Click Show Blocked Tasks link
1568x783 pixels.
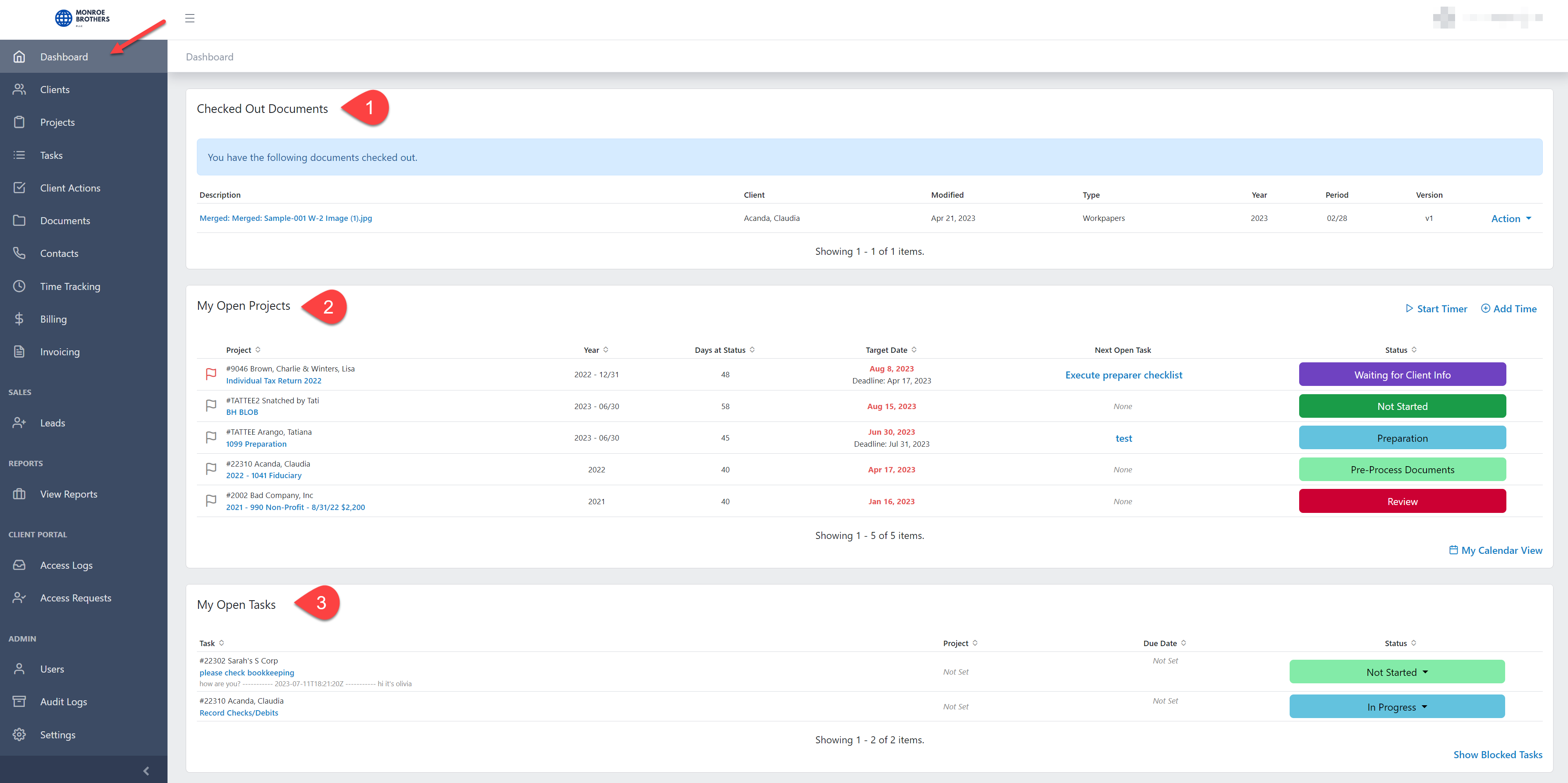pos(1497,754)
